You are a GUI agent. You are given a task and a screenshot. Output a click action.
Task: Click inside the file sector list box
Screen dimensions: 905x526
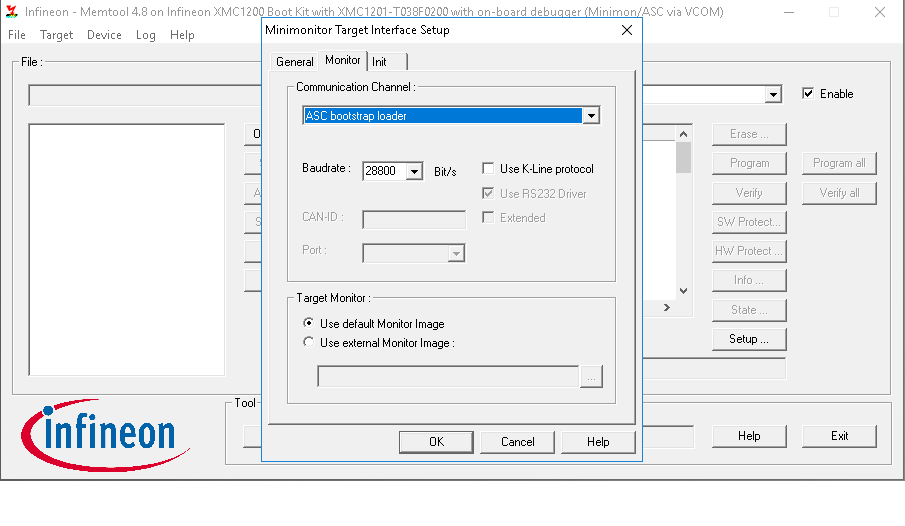tap(127, 249)
